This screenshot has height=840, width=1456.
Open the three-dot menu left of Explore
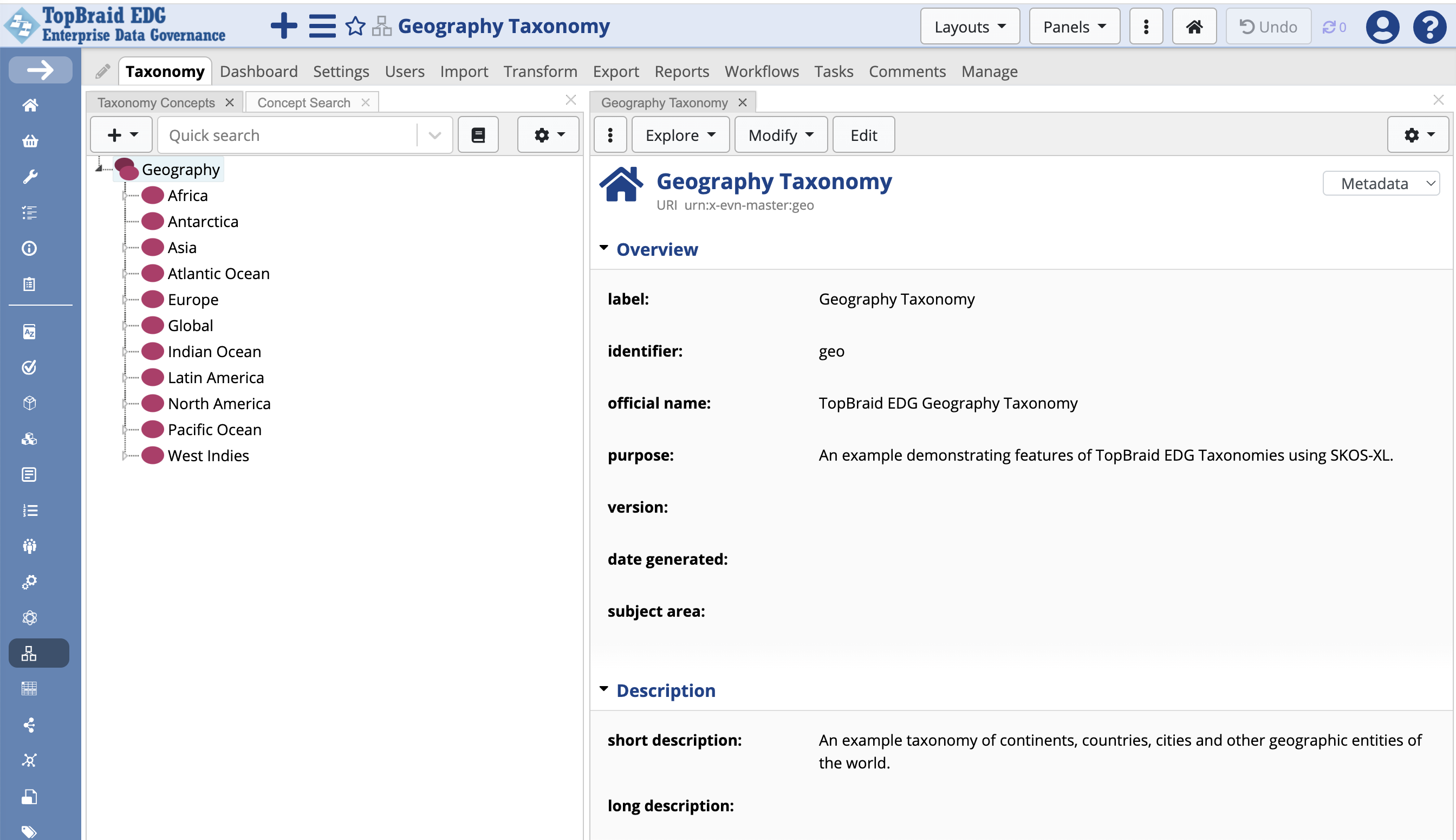click(610, 135)
